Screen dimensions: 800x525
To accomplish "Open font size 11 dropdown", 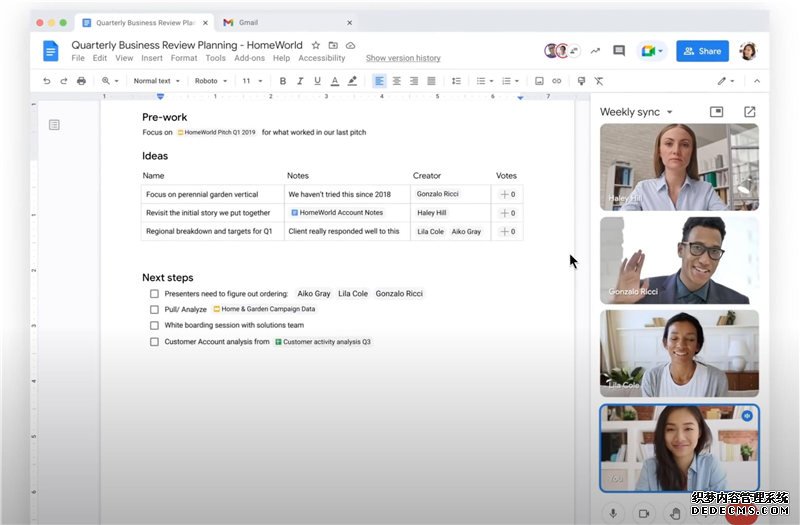I will [x=252, y=81].
